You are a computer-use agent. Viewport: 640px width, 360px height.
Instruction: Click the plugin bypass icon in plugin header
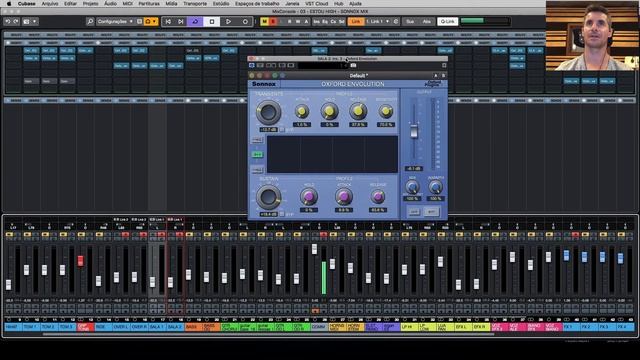[x=251, y=65]
